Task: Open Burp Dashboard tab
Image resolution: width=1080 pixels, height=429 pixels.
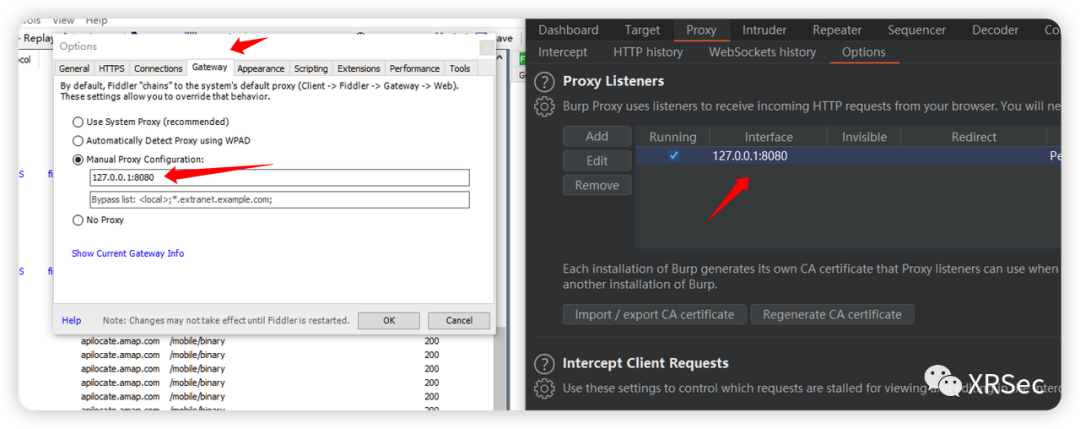Action: 568,30
